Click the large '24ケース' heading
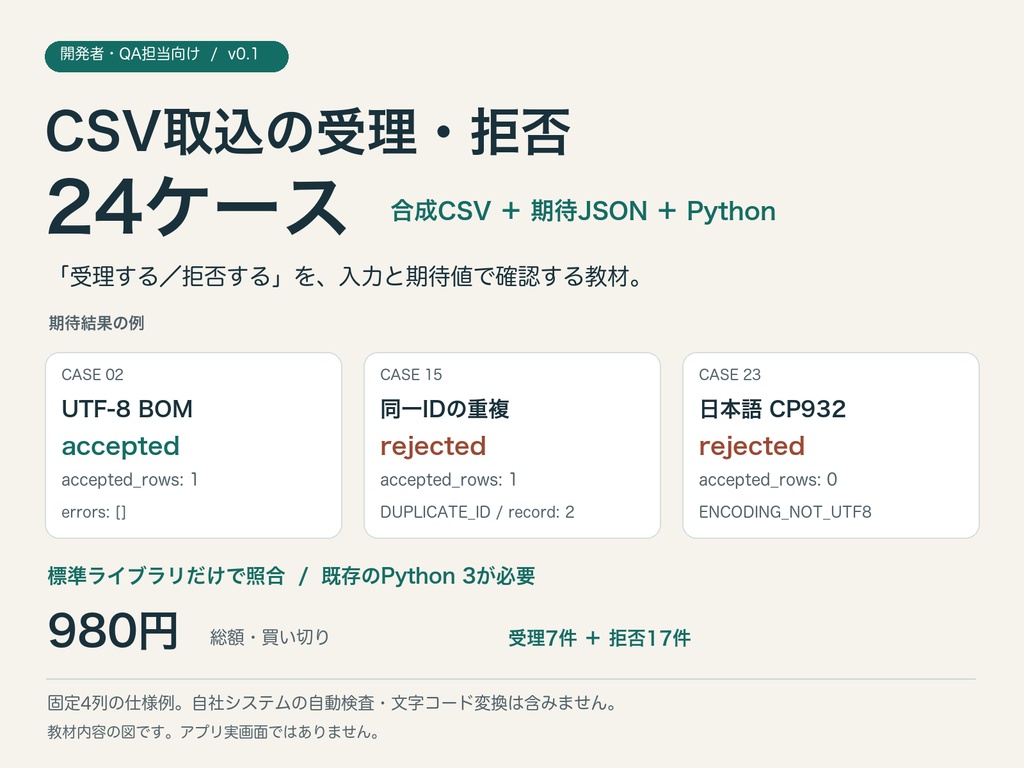The height and width of the screenshot is (768, 1024). click(197, 207)
